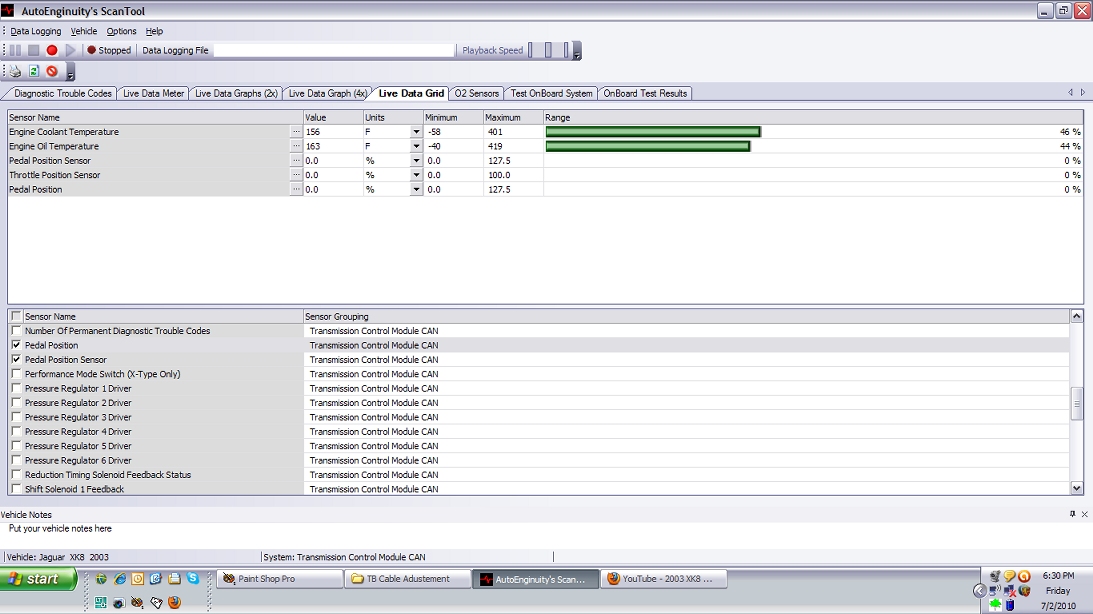Expand data logging toolbar options arrow
This screenshot has height=614, width=1093.
(577, 51)
